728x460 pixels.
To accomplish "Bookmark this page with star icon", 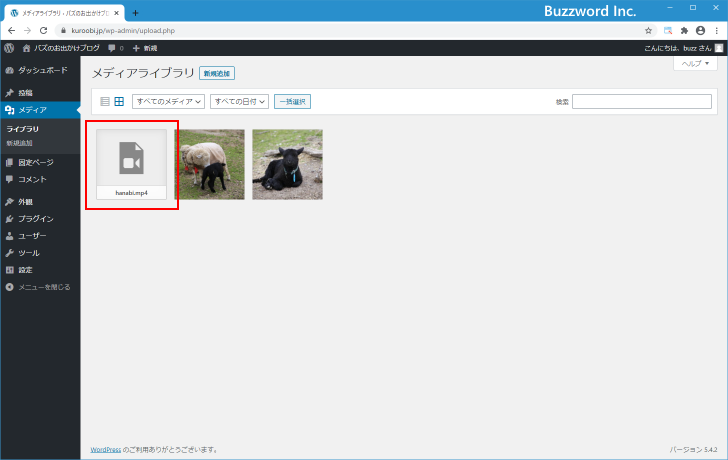I will [x=648, y=30].
